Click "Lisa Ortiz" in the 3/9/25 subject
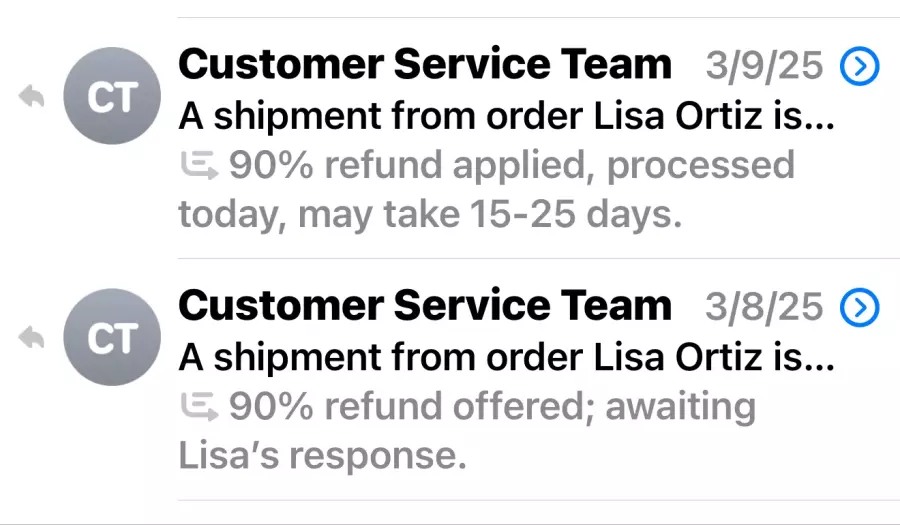900x525 pixels. [679, 116]
